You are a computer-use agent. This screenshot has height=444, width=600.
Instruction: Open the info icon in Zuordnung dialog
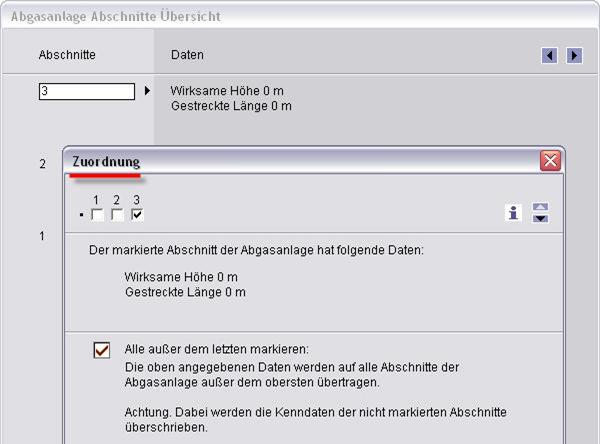pyautogui.click(x=513, y=212)
